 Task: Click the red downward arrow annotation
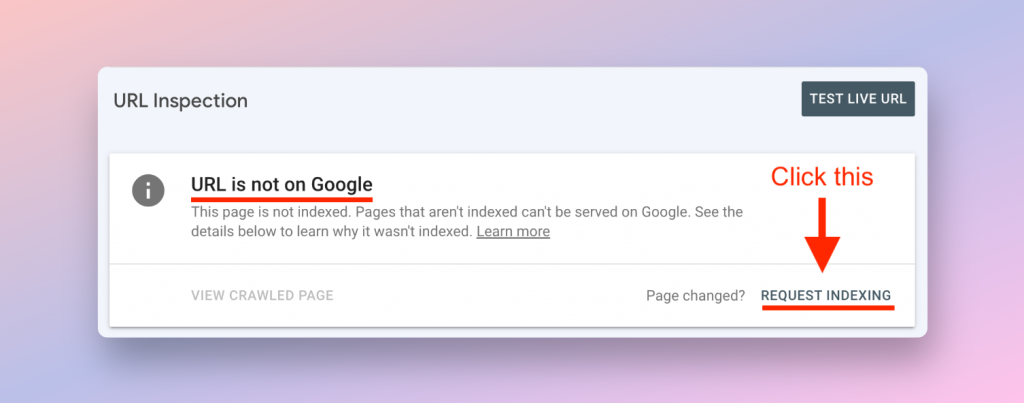coord(822,234)
